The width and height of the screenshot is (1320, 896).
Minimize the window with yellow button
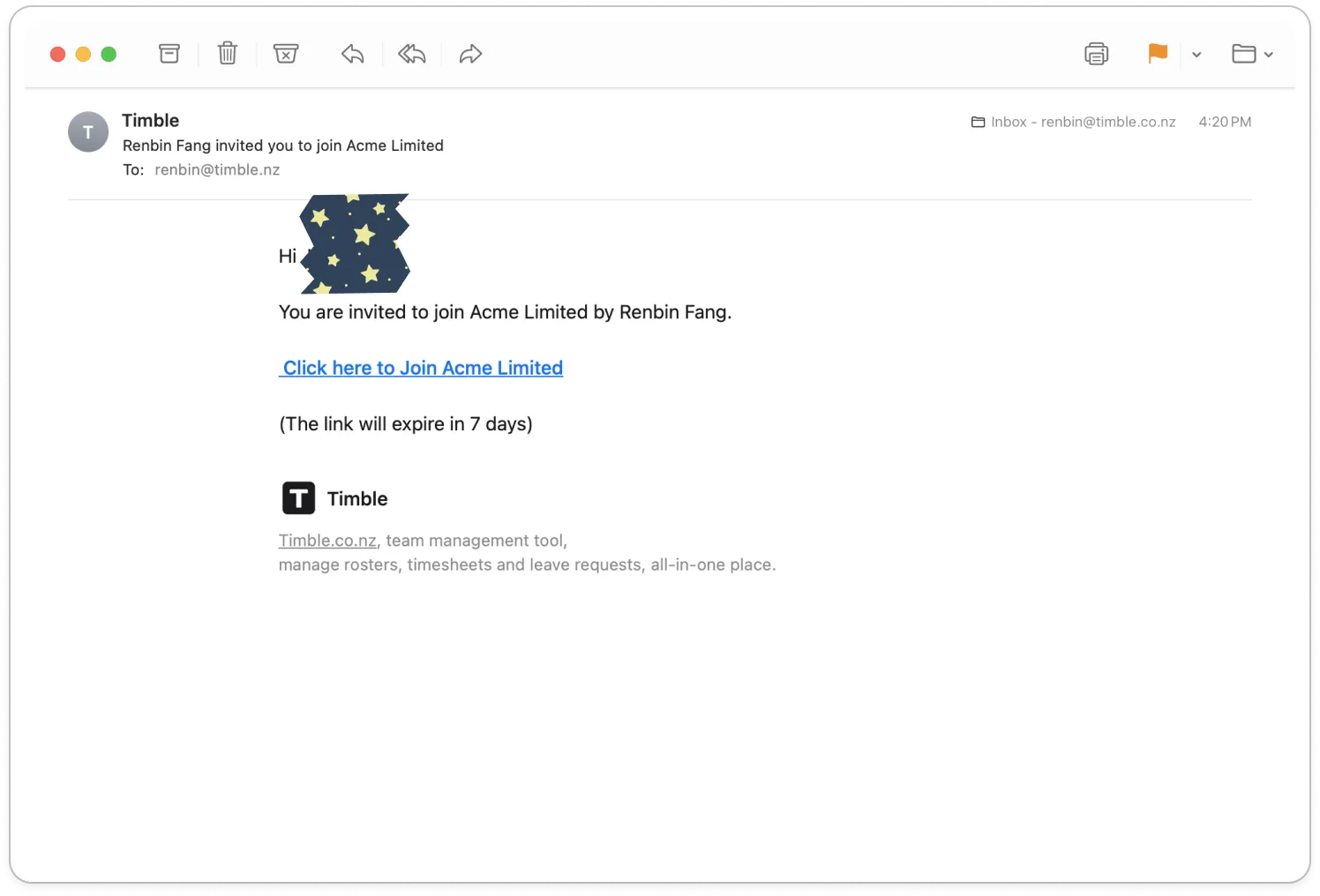point(84,55)
